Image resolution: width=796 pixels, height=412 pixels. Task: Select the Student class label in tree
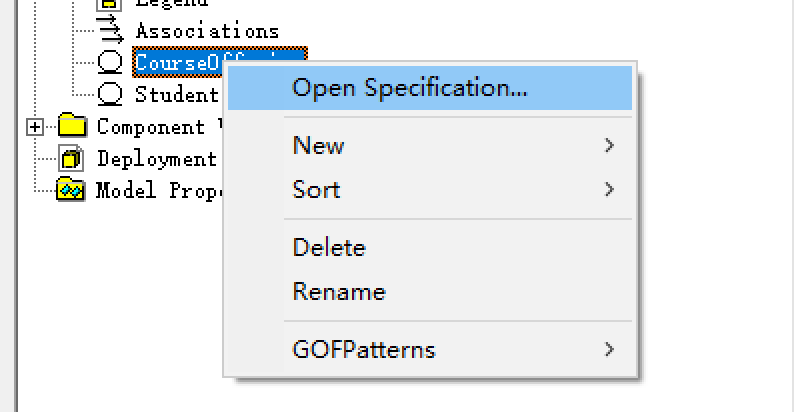(177, 95)
